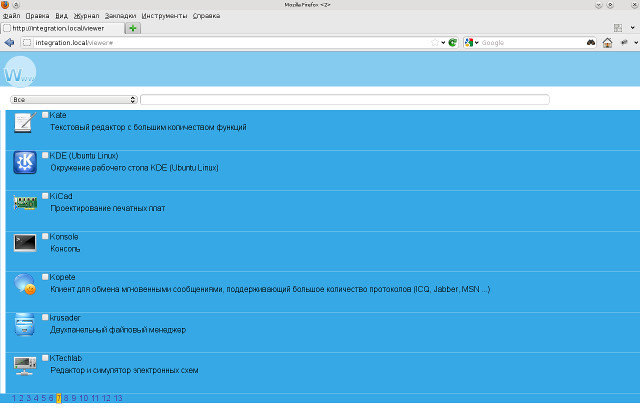Open the 'Все' category dropdown
The height and width of the screenshot is (411, 640).
tap(73, 100)
